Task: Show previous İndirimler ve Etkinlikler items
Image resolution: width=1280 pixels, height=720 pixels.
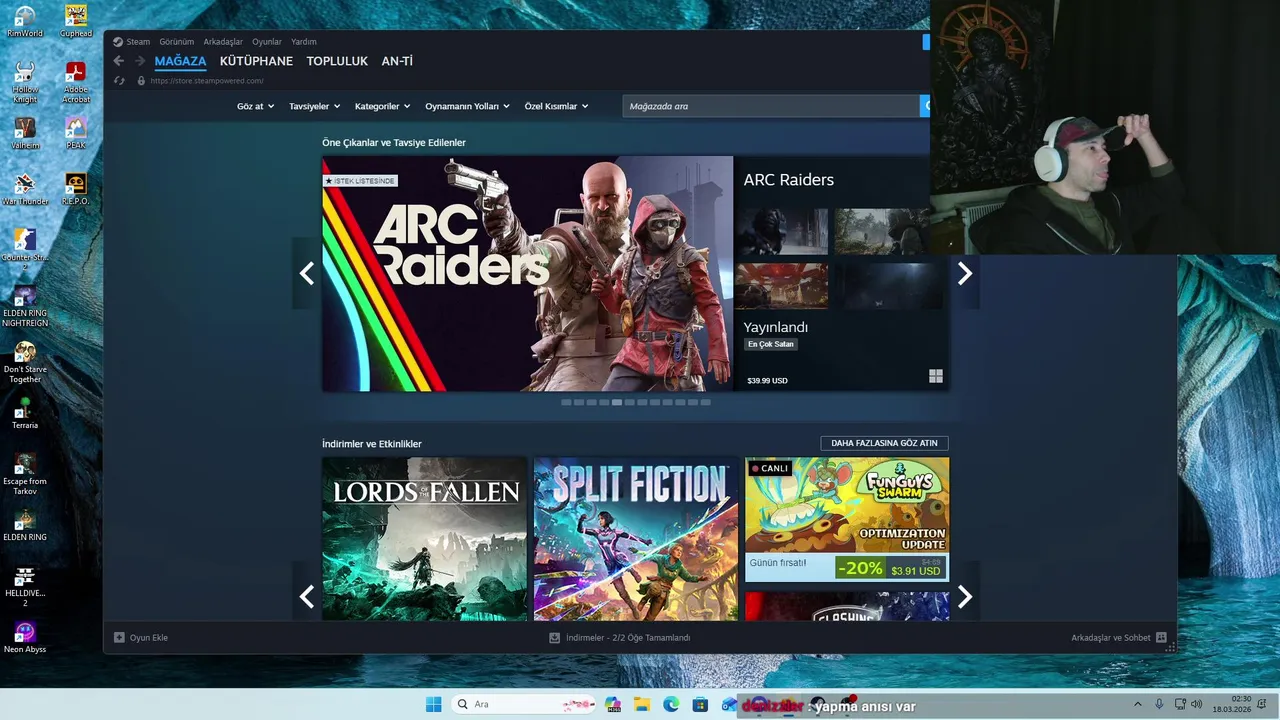Action: (306, 597)
